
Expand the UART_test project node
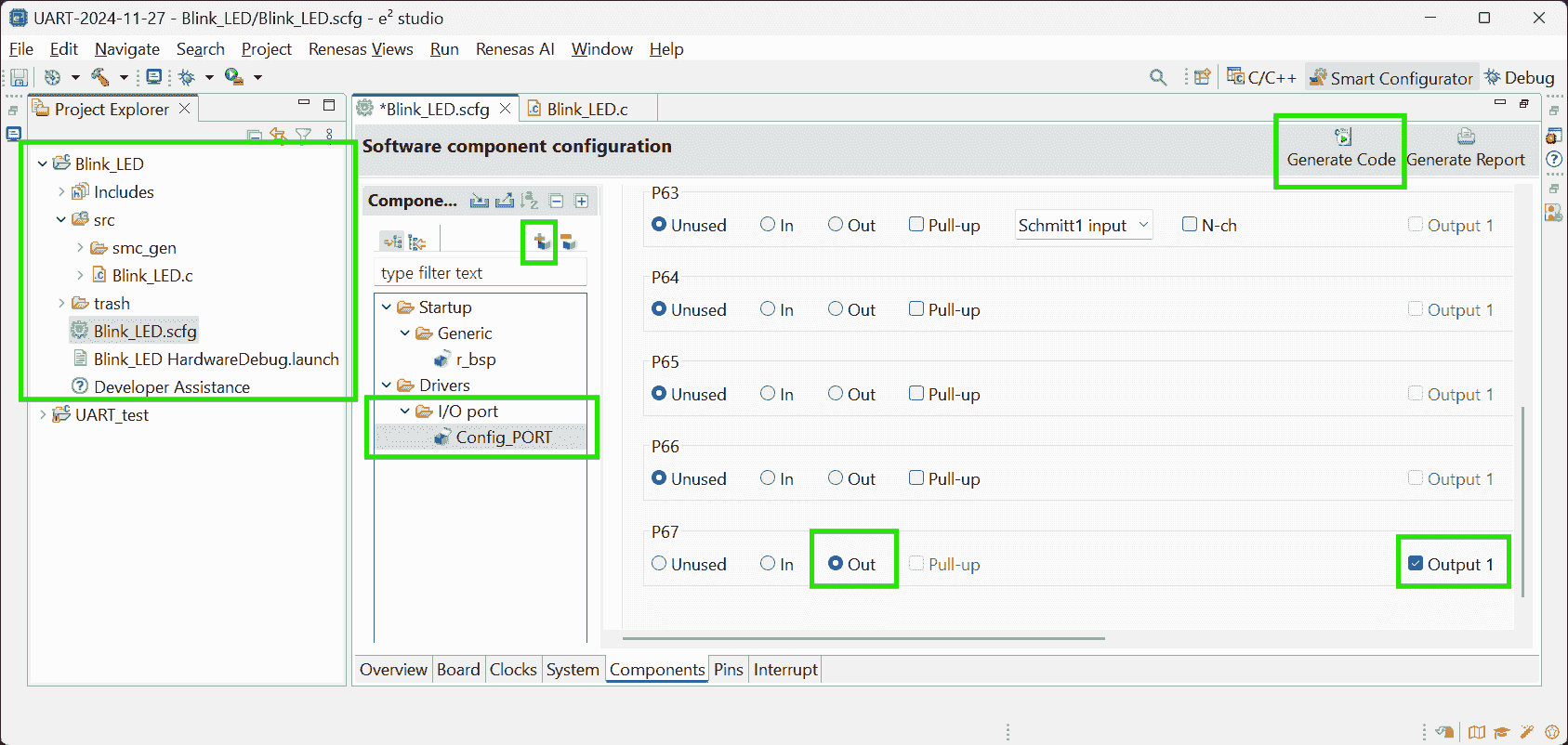coord(43,415)
